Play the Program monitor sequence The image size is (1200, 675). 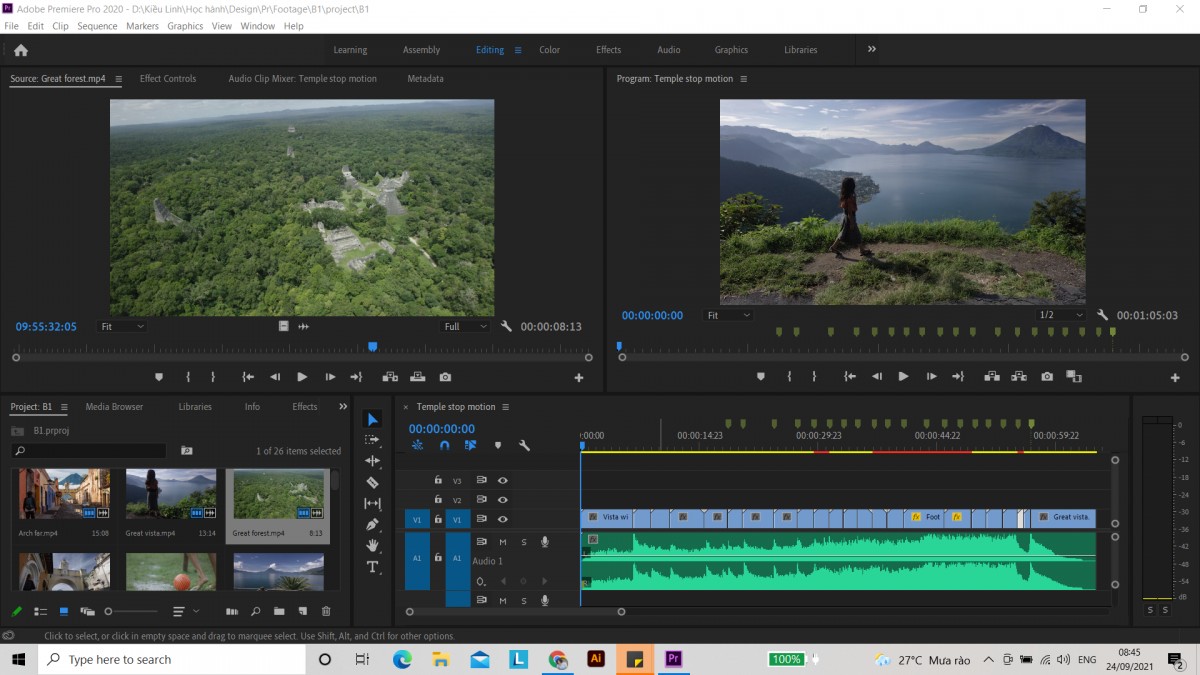[x=903, y=377]
